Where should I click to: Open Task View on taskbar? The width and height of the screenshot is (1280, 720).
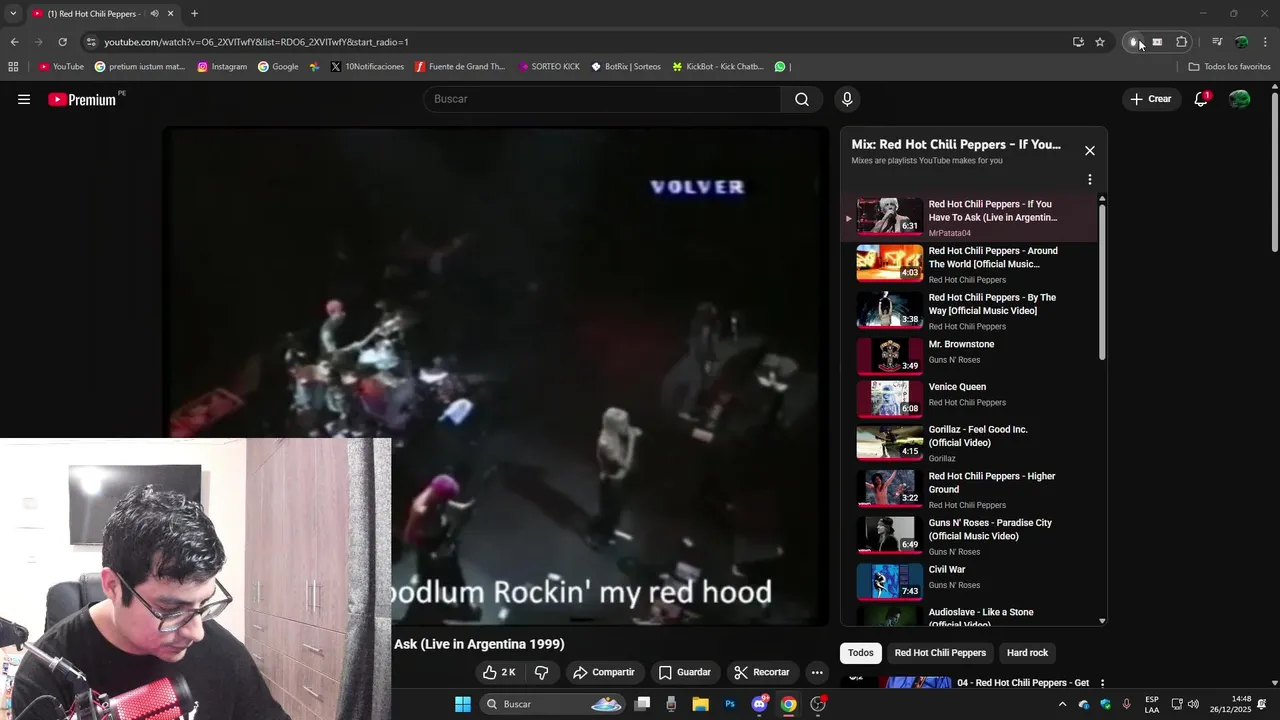(x=642, y=704)
